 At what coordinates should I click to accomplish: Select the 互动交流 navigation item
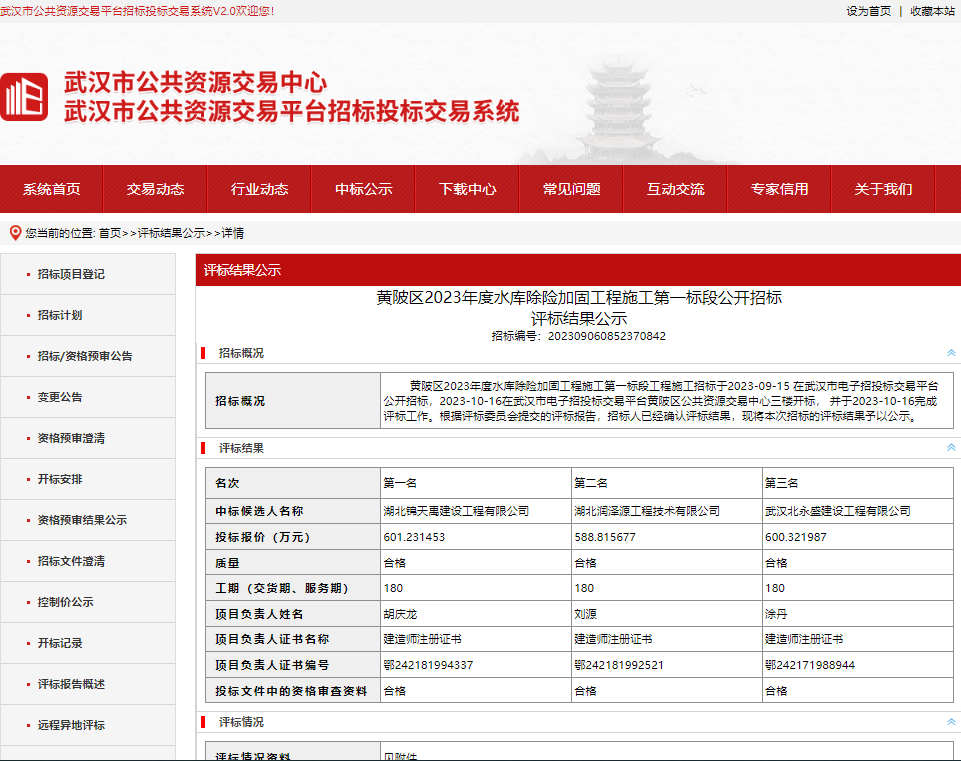point(674,189)
